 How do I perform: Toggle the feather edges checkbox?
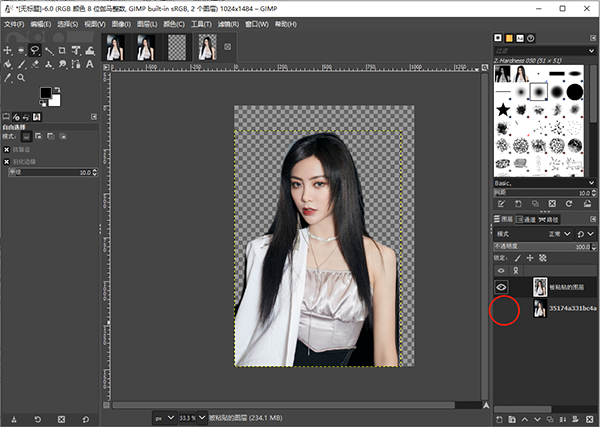tap(7, 161)
